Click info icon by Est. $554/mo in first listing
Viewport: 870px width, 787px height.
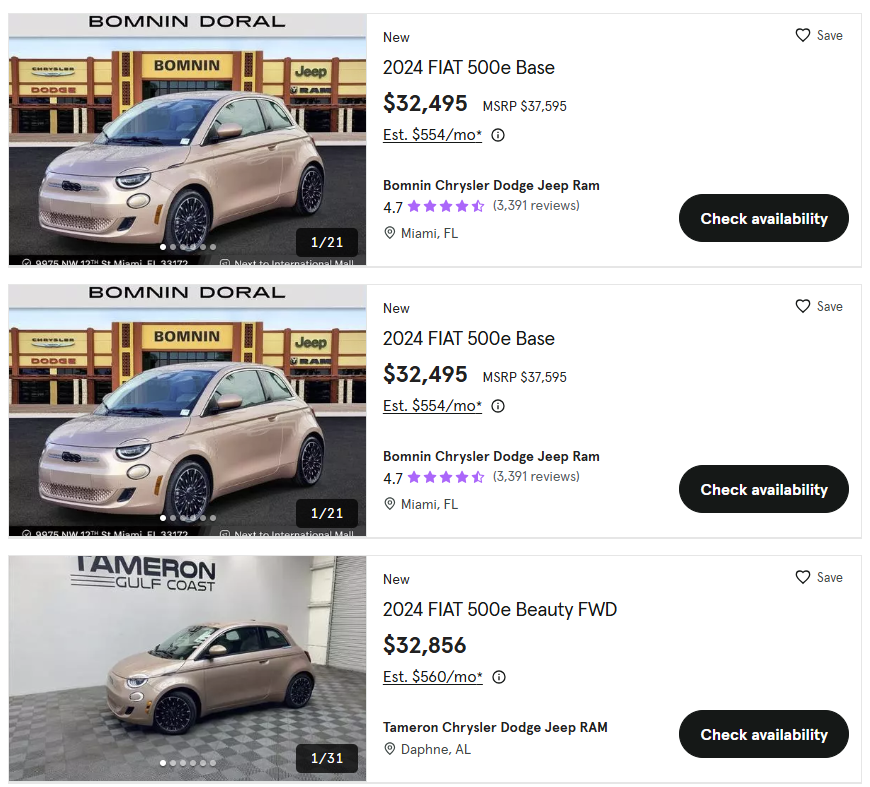(x=498, y=135)
